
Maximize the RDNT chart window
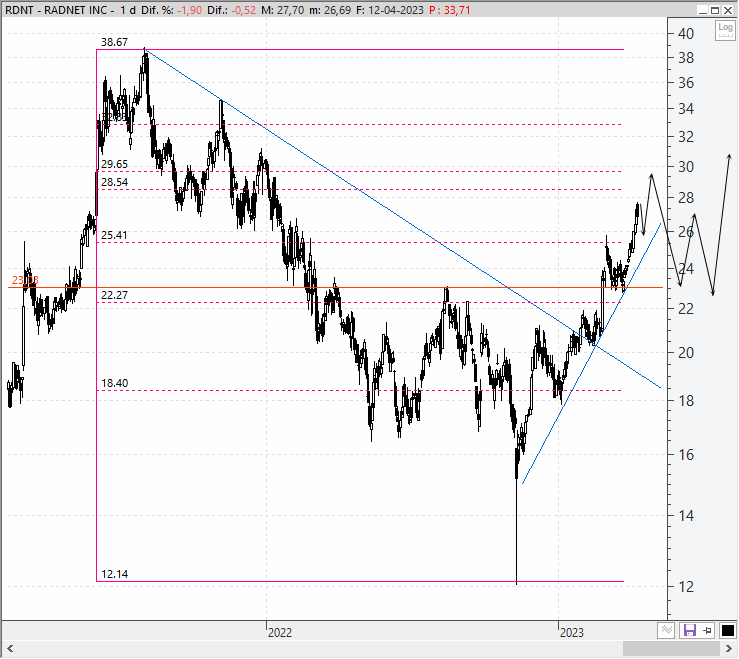pos(714,10)
